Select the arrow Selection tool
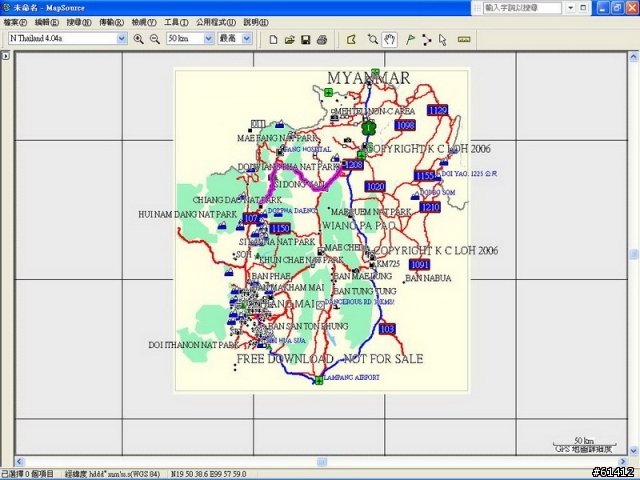 coord(443,40)
